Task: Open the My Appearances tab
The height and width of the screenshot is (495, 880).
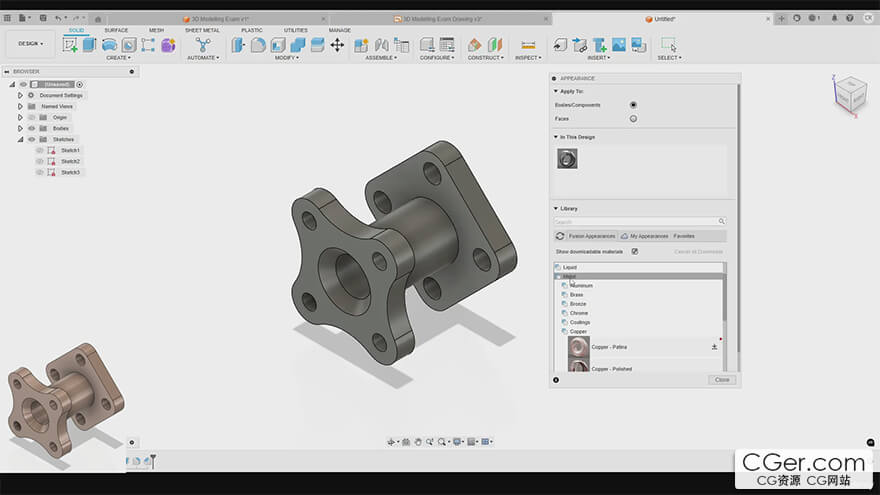Action: 645,236
